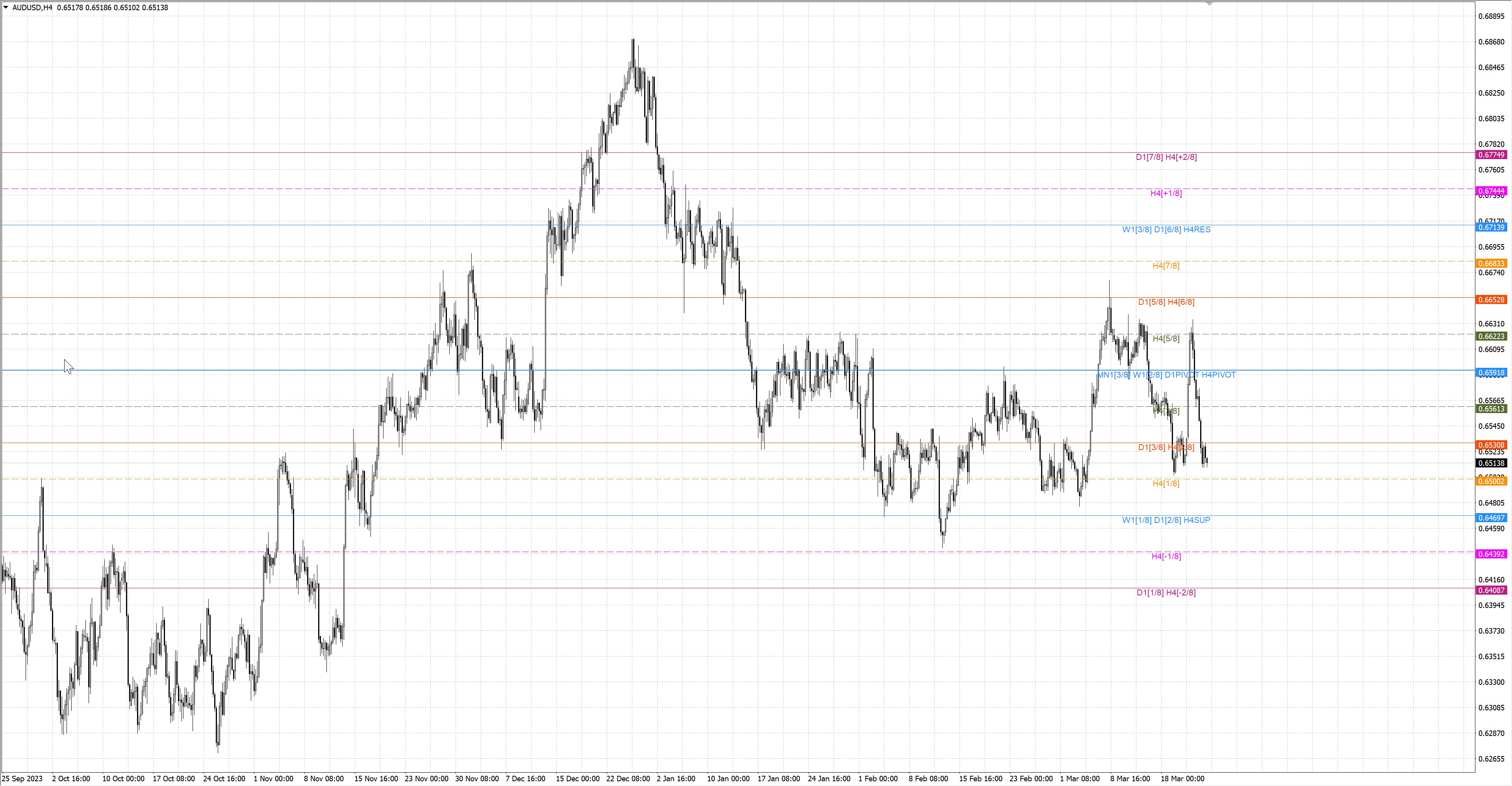Click the H4[+1/8] dashed line label
The width and height of the screenshot is (1512, 786).
pyautogui.click(x=1165, y=193)
